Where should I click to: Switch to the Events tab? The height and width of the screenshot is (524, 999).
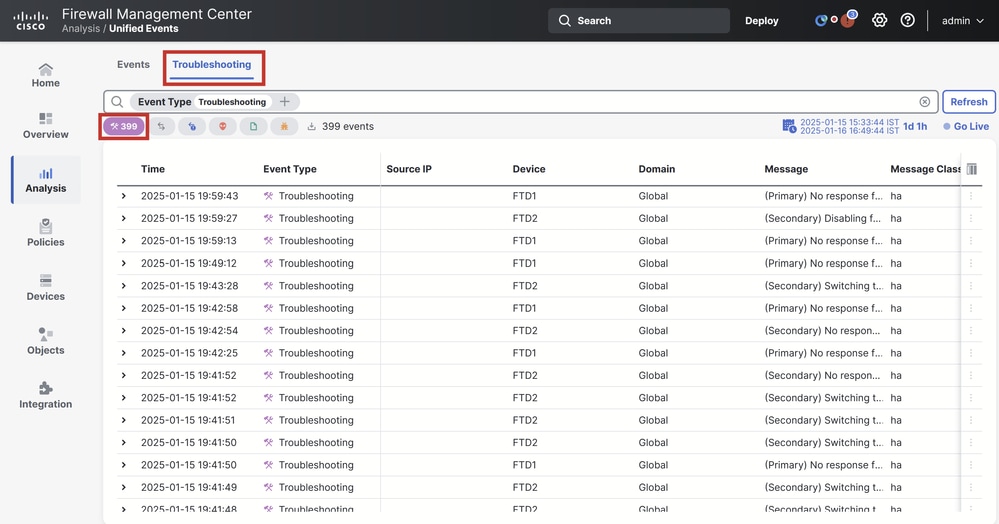[133, 64]
